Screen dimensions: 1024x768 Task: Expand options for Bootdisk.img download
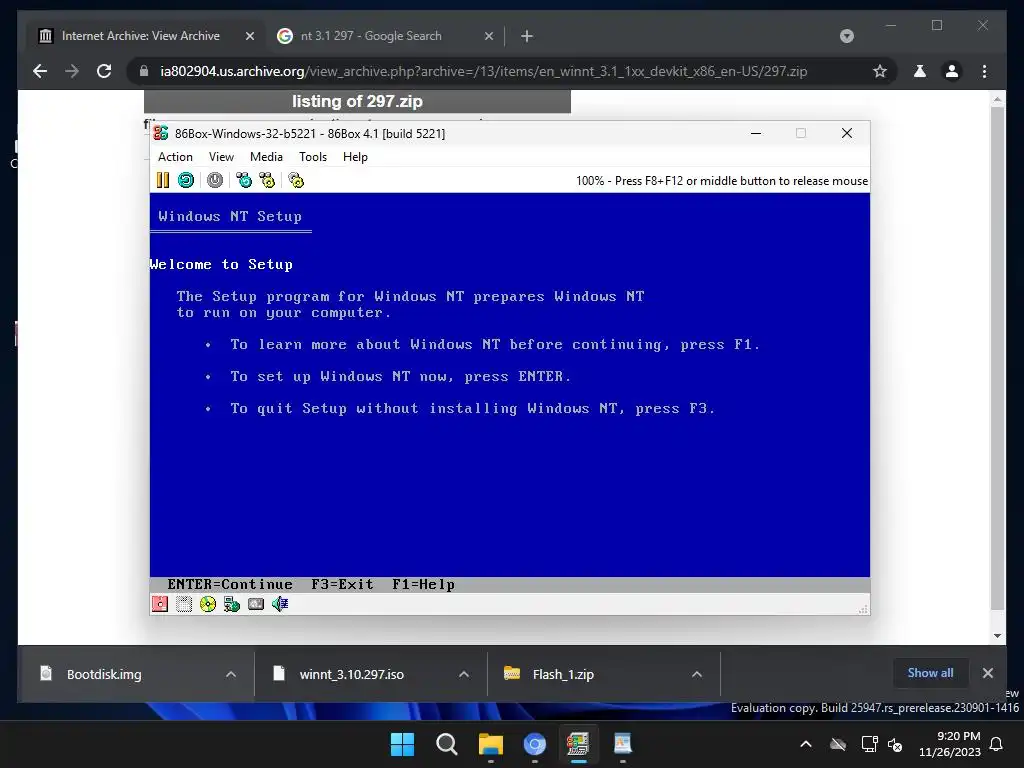(x=231, y=674)
